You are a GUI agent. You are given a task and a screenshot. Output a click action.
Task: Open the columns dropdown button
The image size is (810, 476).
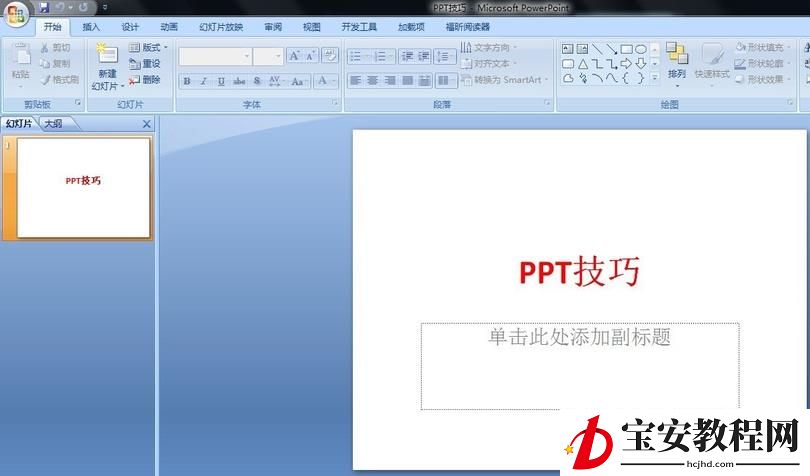[446, 81]
